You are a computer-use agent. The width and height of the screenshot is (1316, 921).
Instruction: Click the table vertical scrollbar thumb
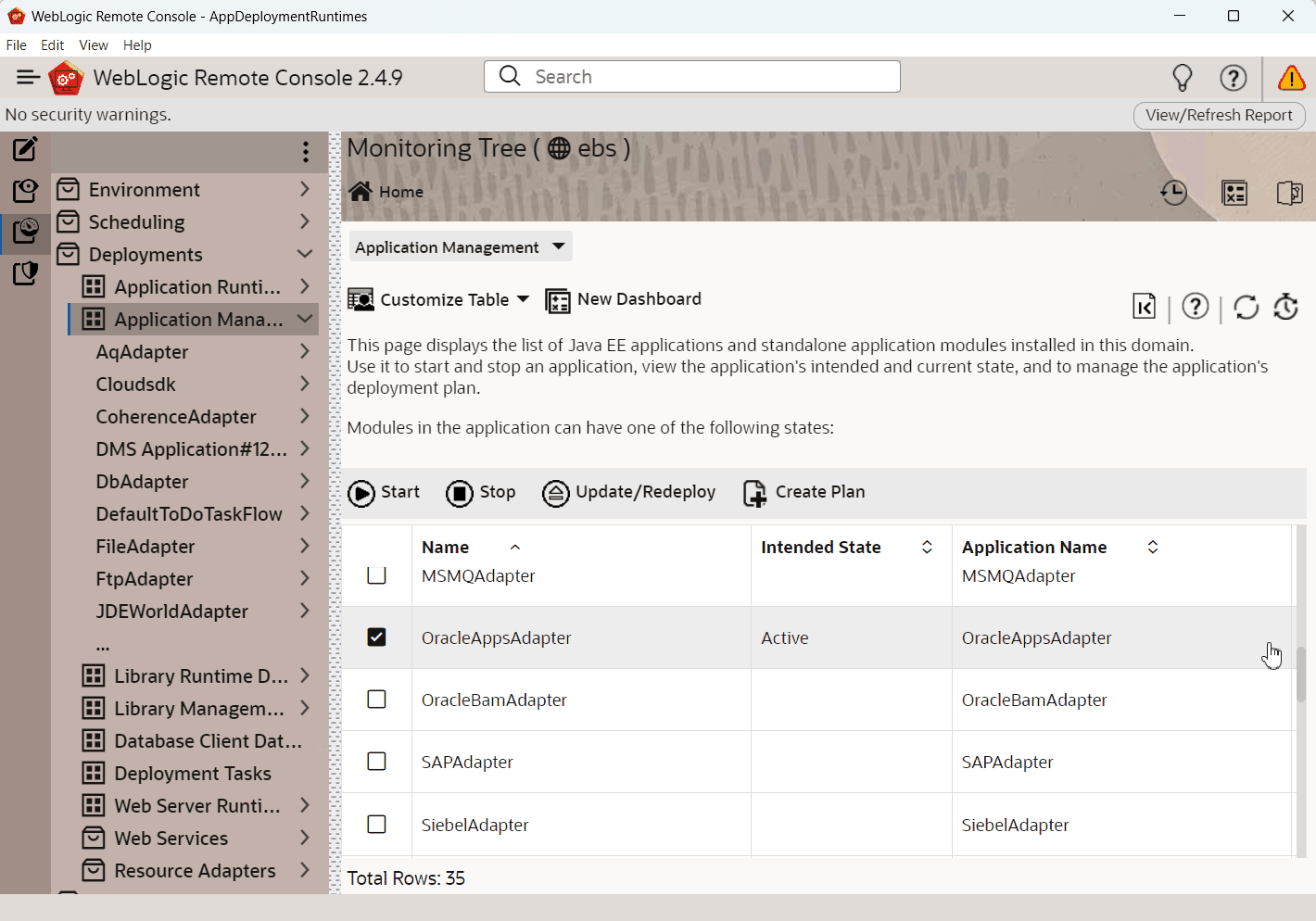[x=1300, y=675]
